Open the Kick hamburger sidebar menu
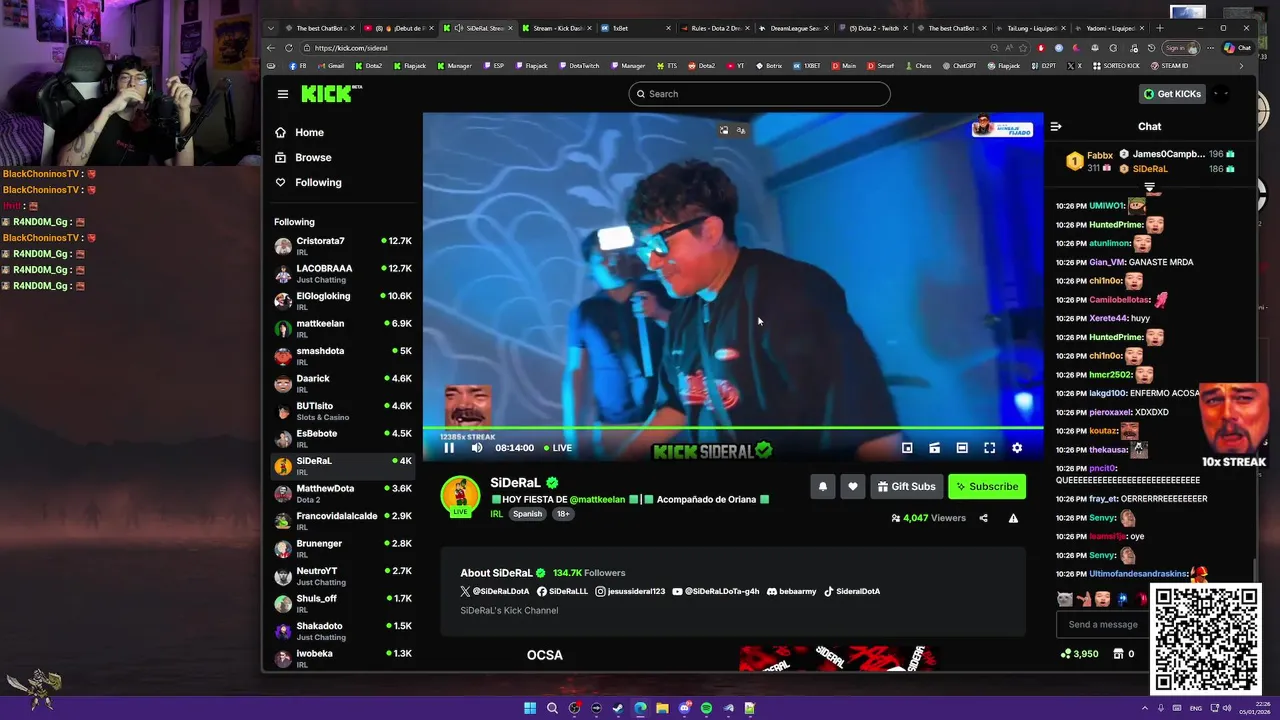This screenshot has width=1280, height=720. (x=283, y=94)
